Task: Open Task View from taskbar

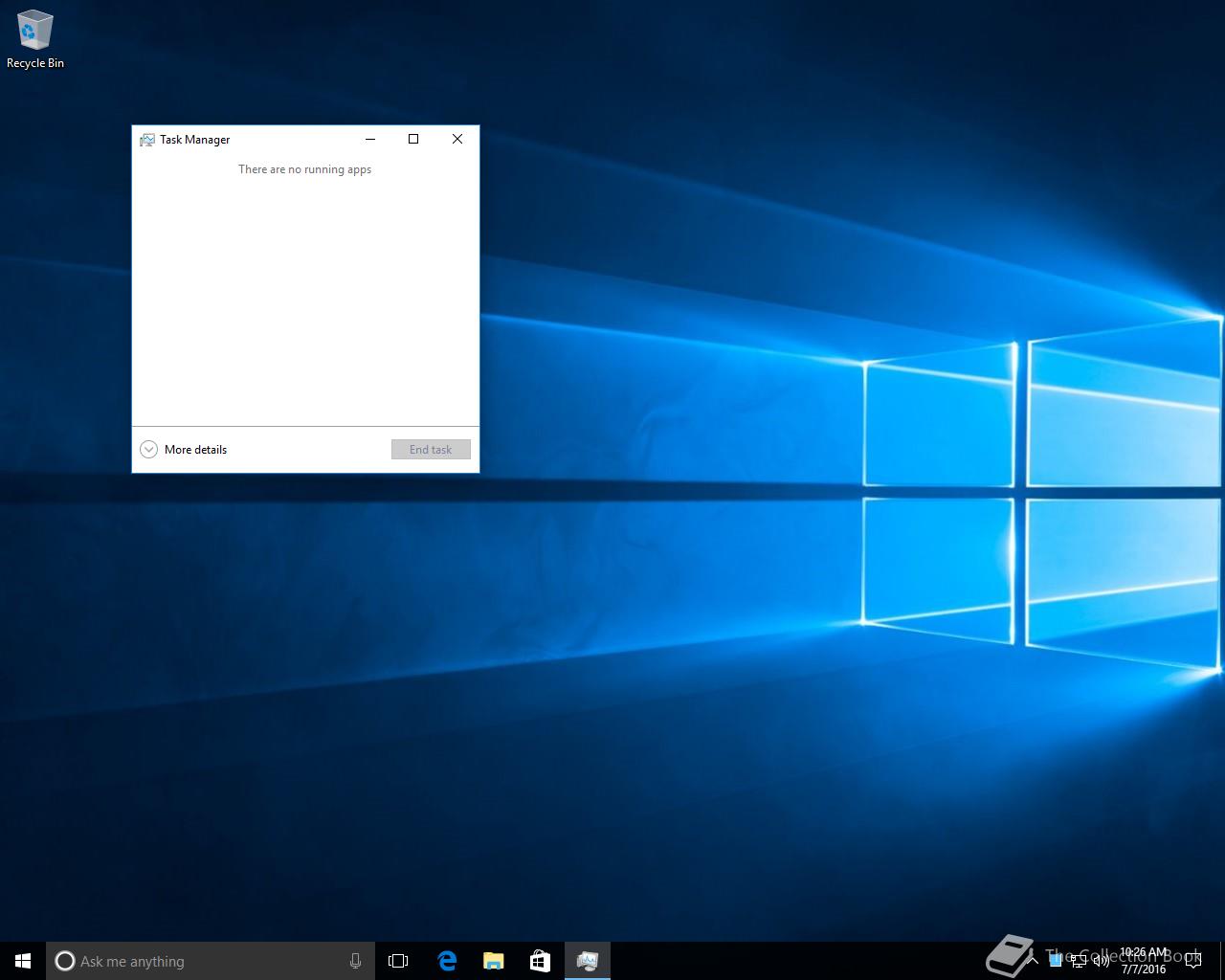Action: coord(398,961)
